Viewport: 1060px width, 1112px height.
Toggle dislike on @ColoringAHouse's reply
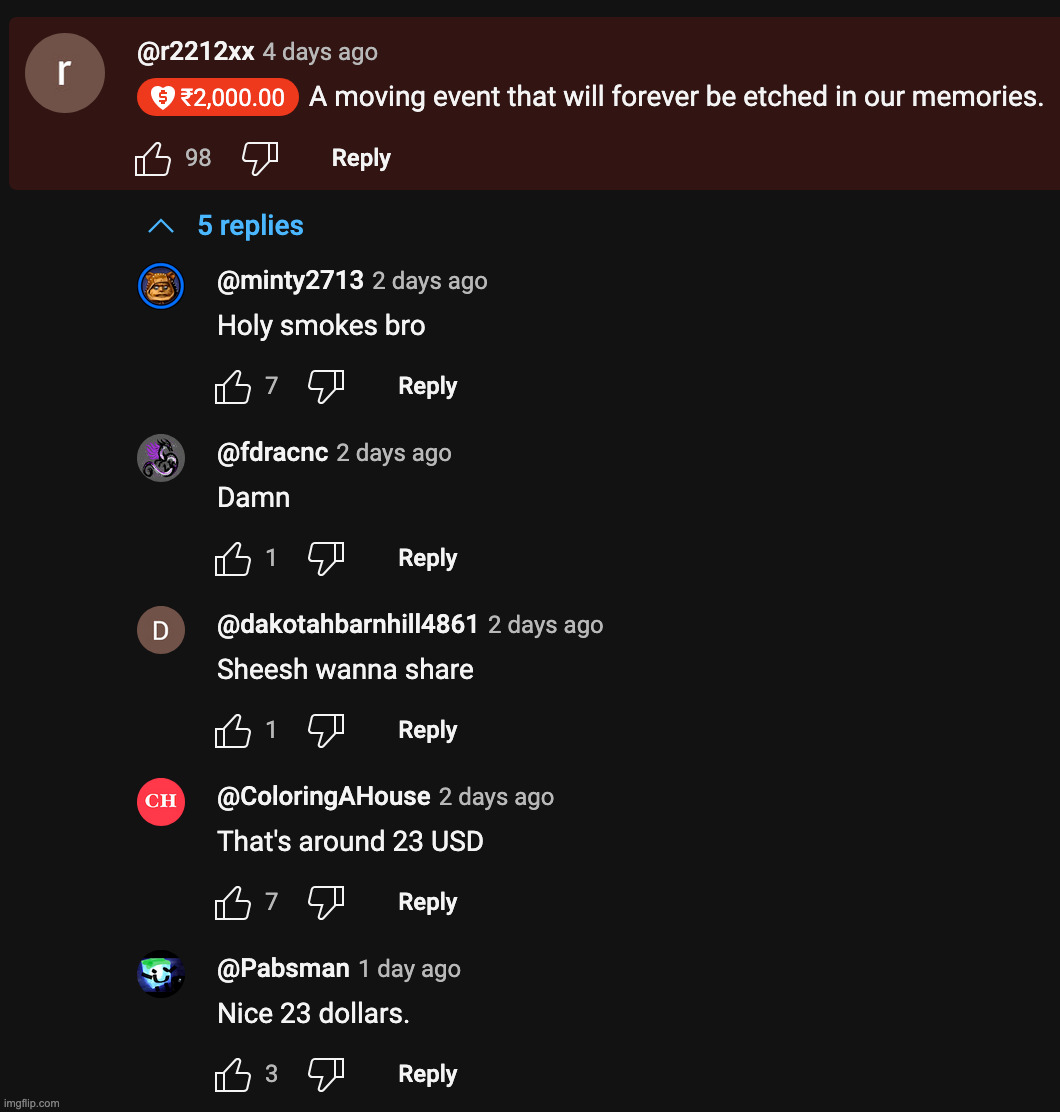[327, 902]
